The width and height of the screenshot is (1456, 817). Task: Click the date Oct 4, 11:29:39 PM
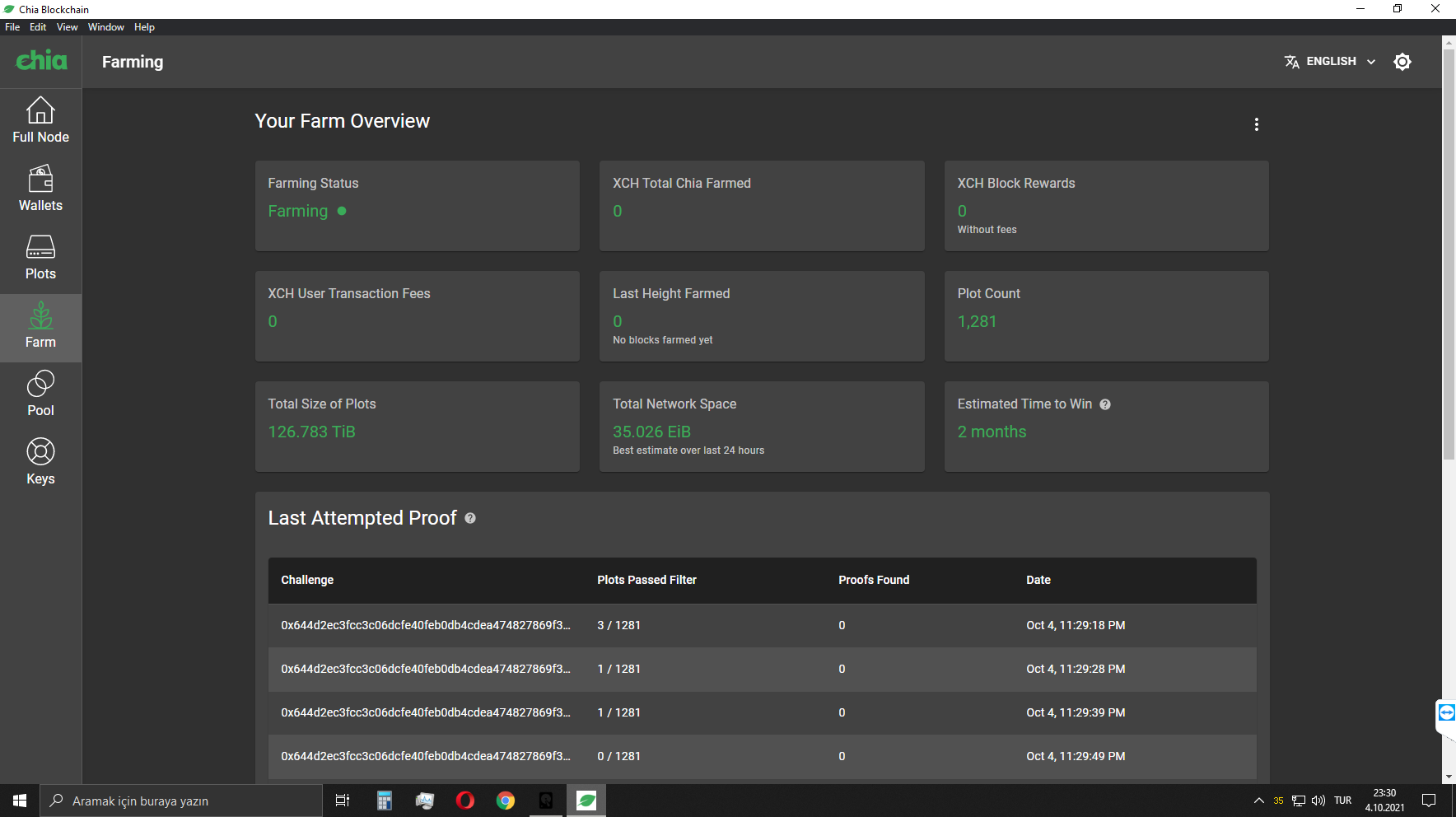click(1076, 712)
